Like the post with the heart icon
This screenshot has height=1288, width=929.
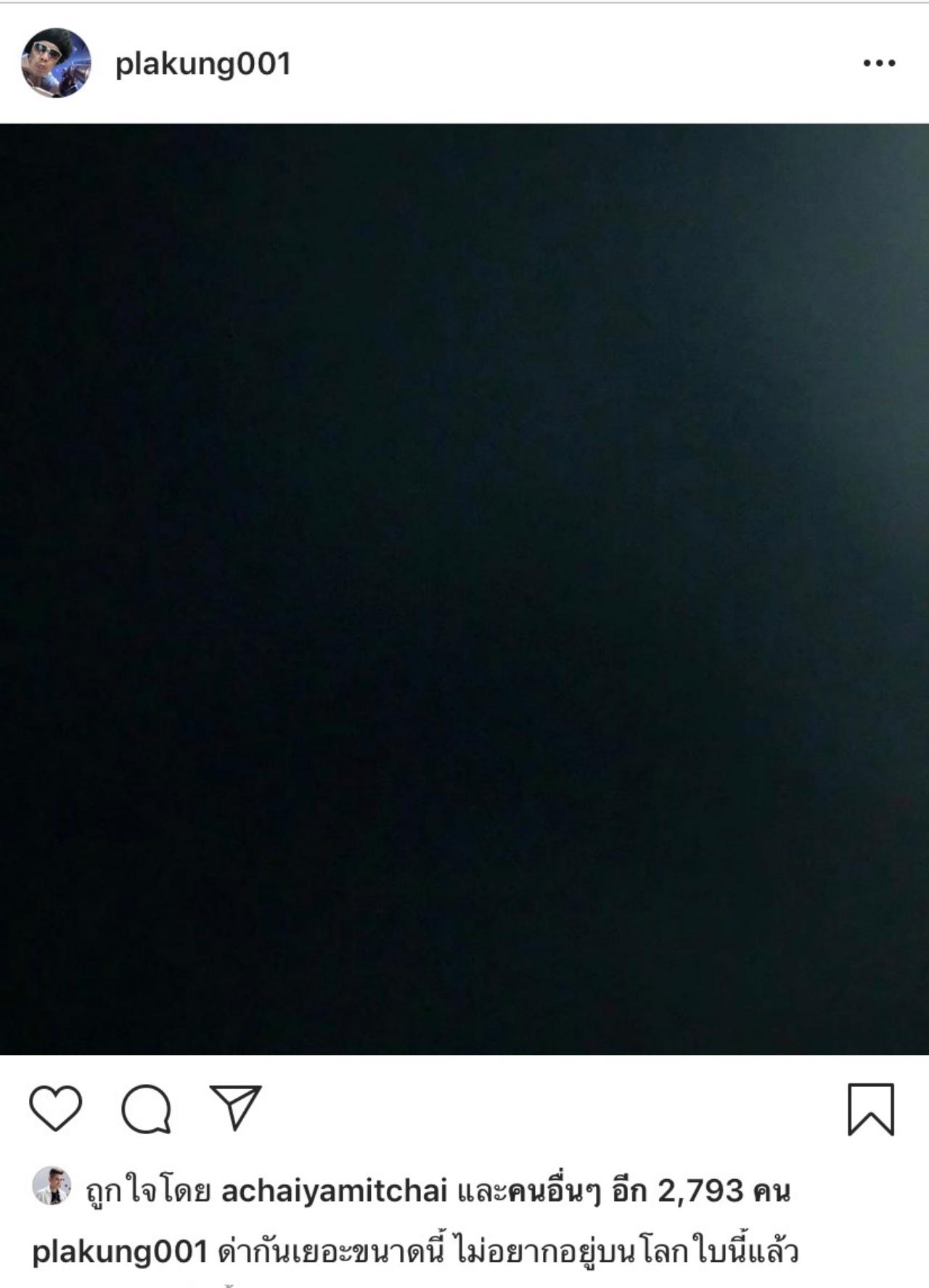click(x=55, y=1108)
